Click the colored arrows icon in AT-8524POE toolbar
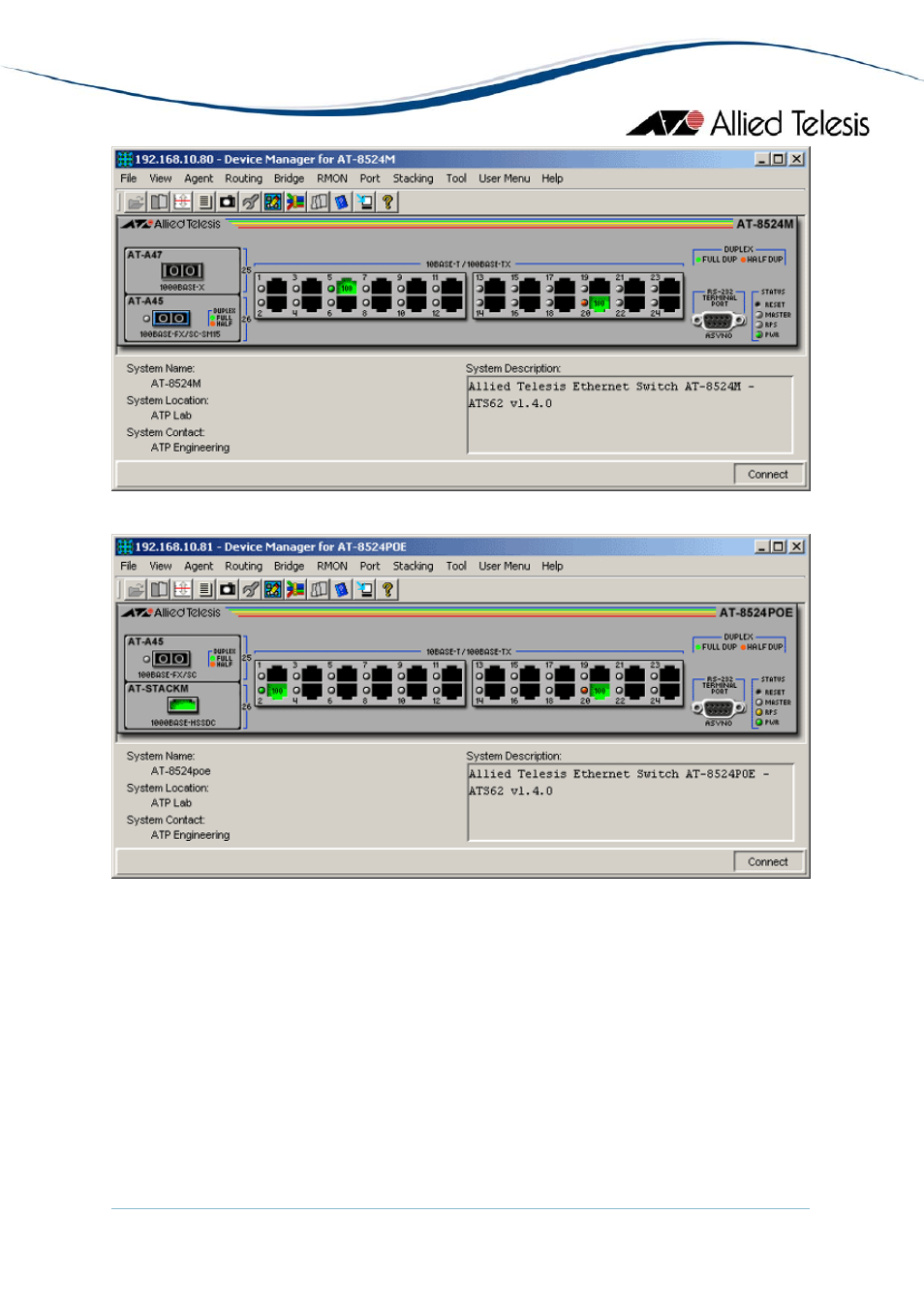 pos(295,589)
